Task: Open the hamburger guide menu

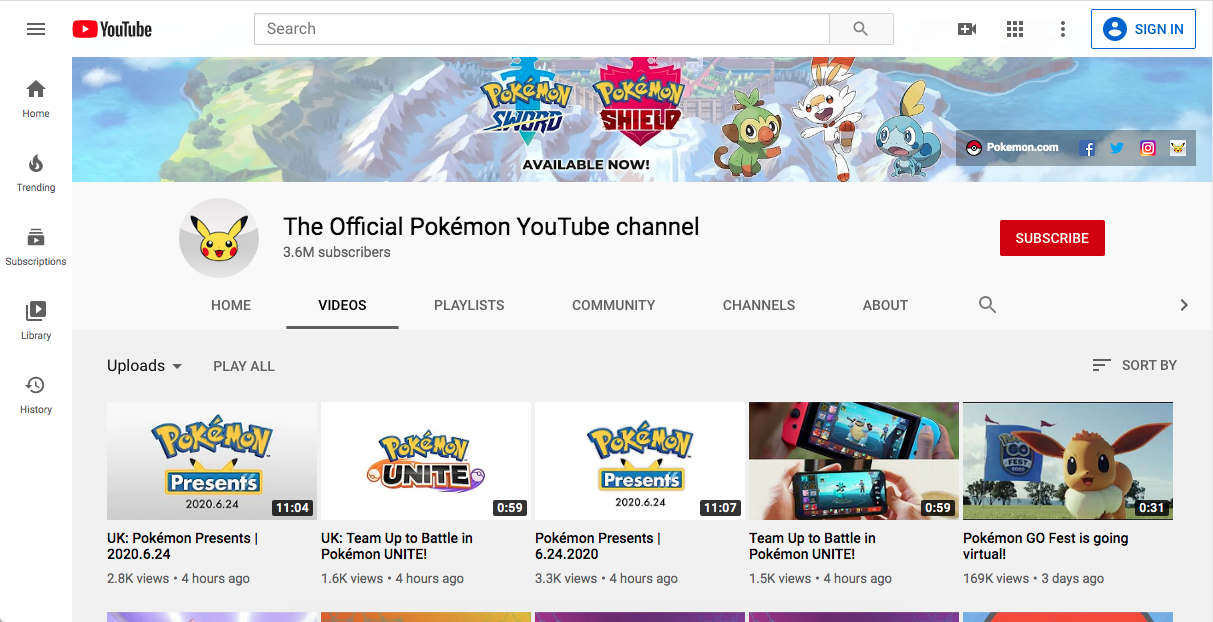Action: [x=36, y=29]
